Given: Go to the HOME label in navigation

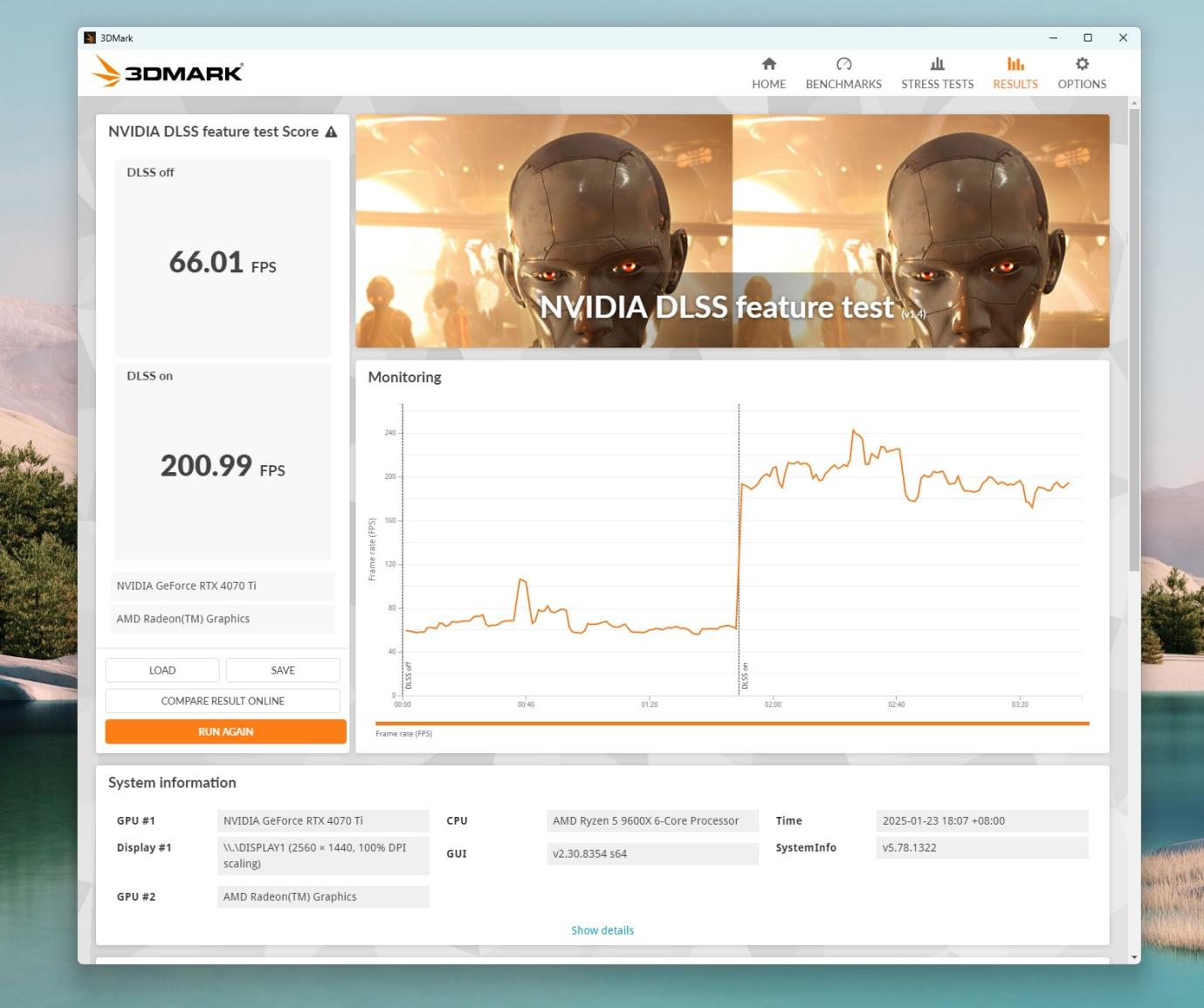Looking at the screenshot, I should point(768,84).
